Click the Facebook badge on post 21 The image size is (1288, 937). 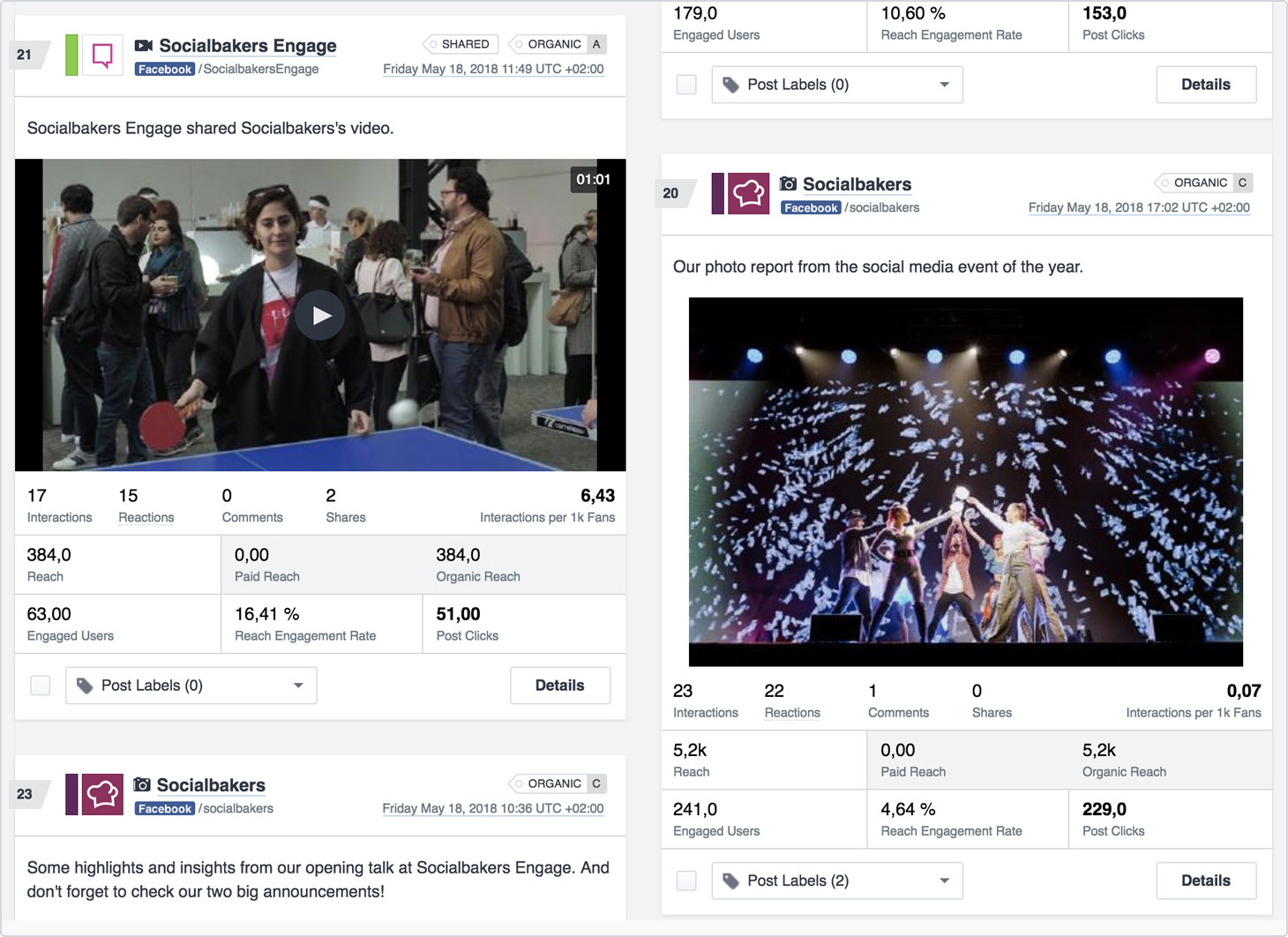coord(165,69)
